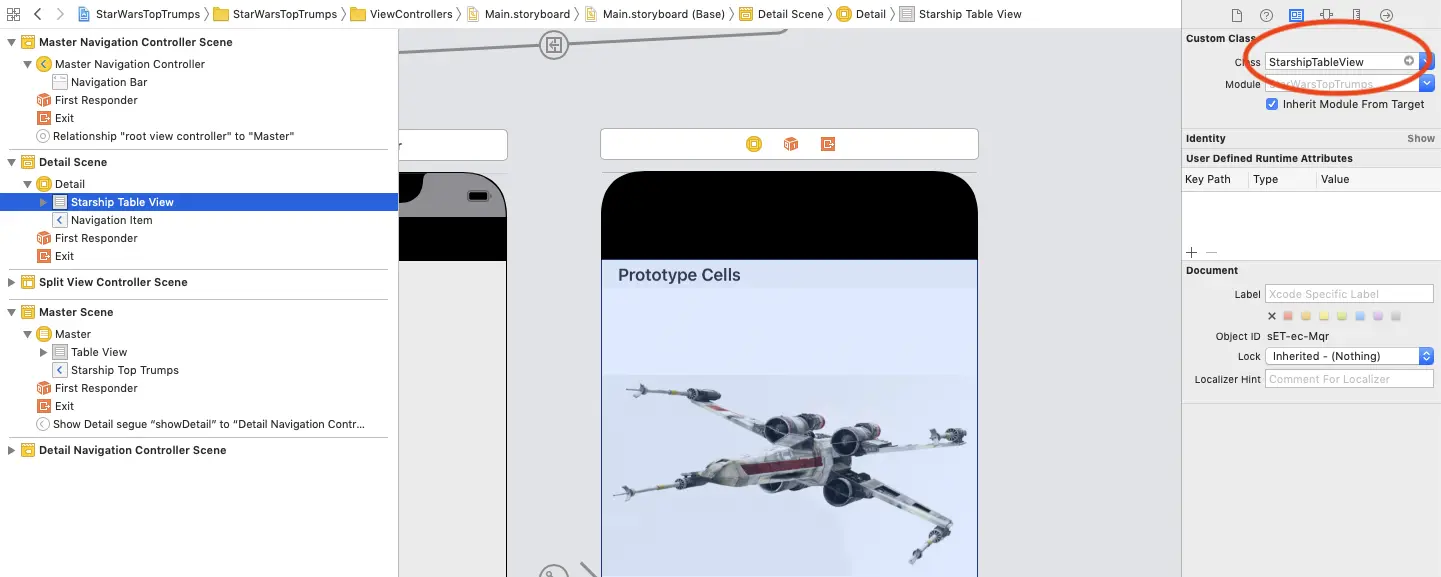Click the Detail breadcrumb with yellow icon
Image resolution: width=1441 pixels, height=577 pixels.
point(861,14)
